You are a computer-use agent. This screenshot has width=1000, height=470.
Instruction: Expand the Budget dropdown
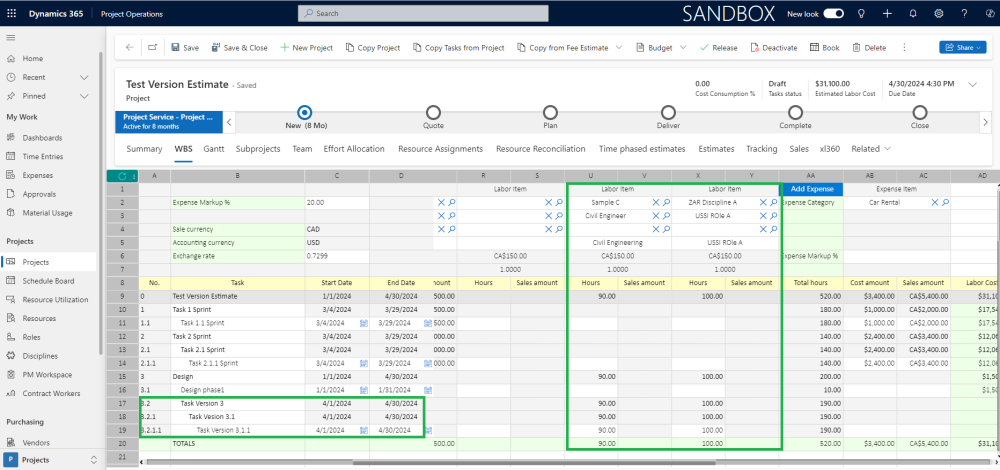683,48
